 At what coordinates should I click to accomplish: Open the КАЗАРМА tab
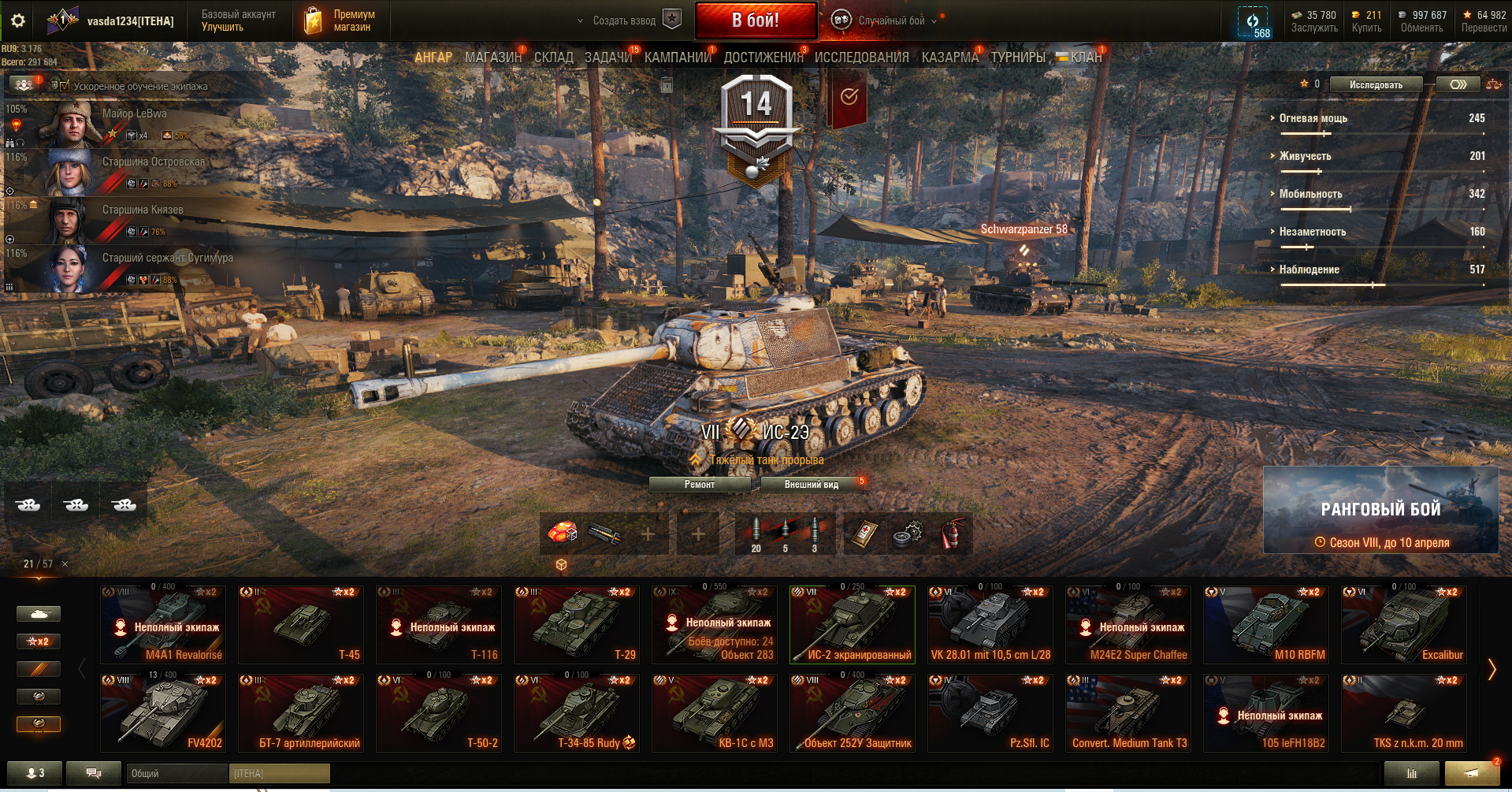click(949, 58)
